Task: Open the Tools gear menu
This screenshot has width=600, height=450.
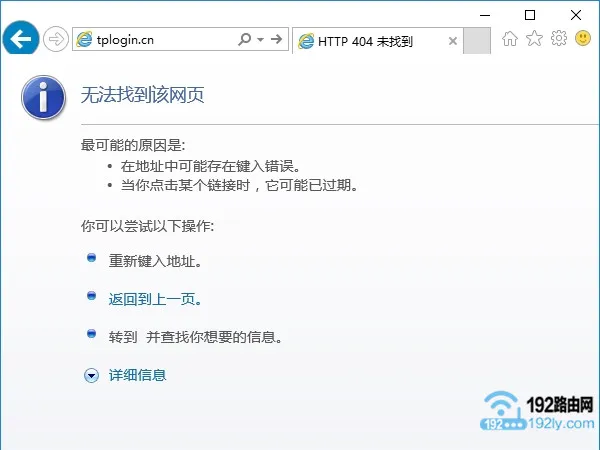Action: pyautogui.click(x=559, y=39)
